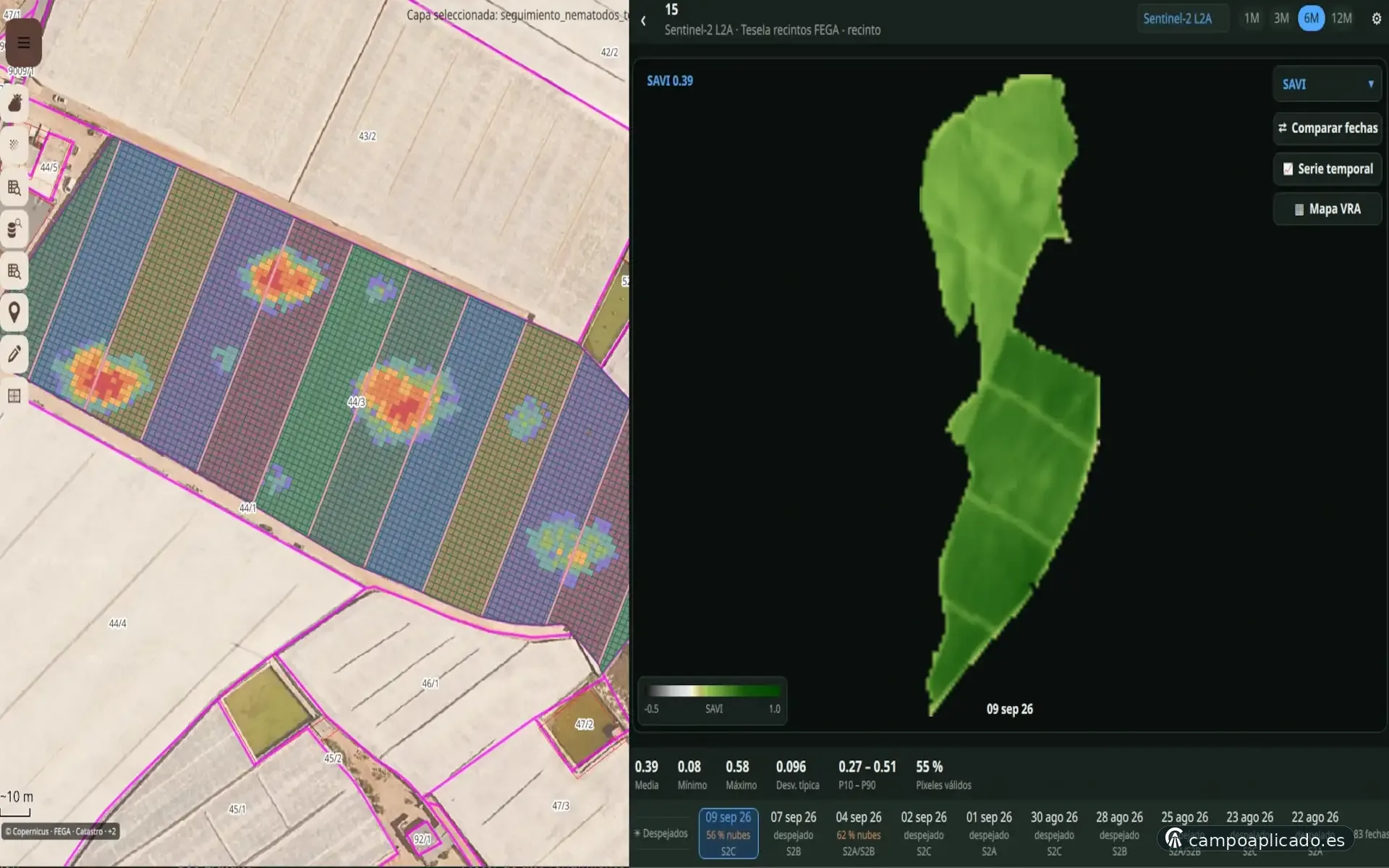Image resolution: width=1389 pixels, height=868 pixels.
Task: Open settings with the gear icon
Action: (1376, 19)
